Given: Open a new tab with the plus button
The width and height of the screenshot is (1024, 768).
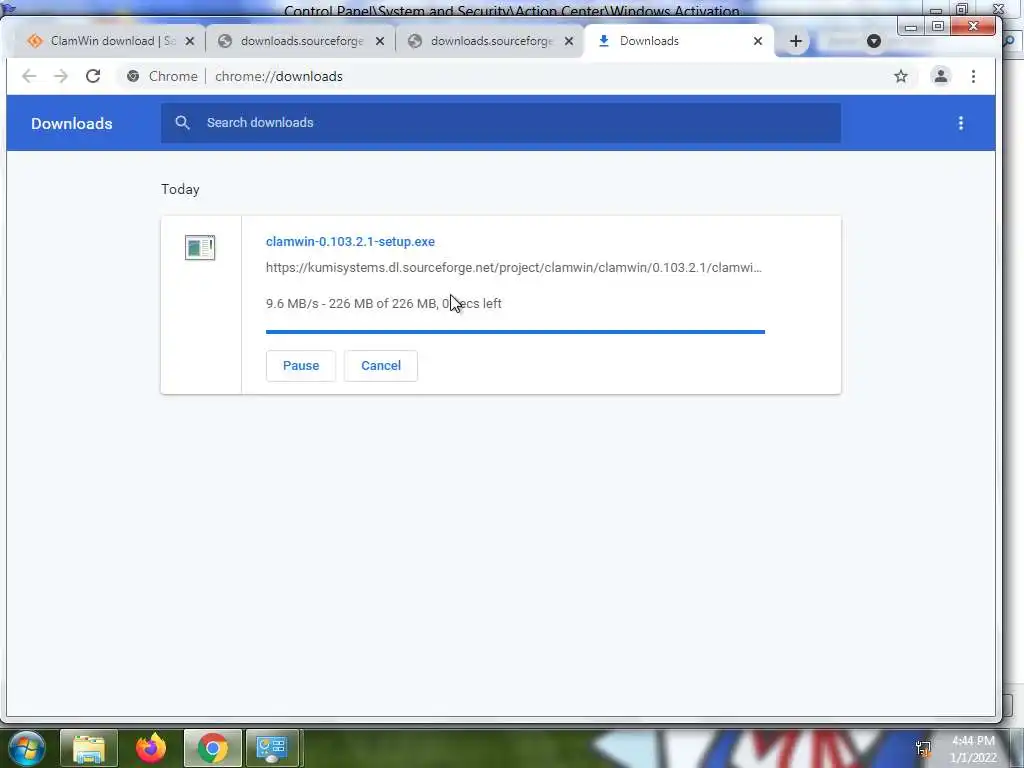Looking at the screenshot, I should [x=795, y=41].
